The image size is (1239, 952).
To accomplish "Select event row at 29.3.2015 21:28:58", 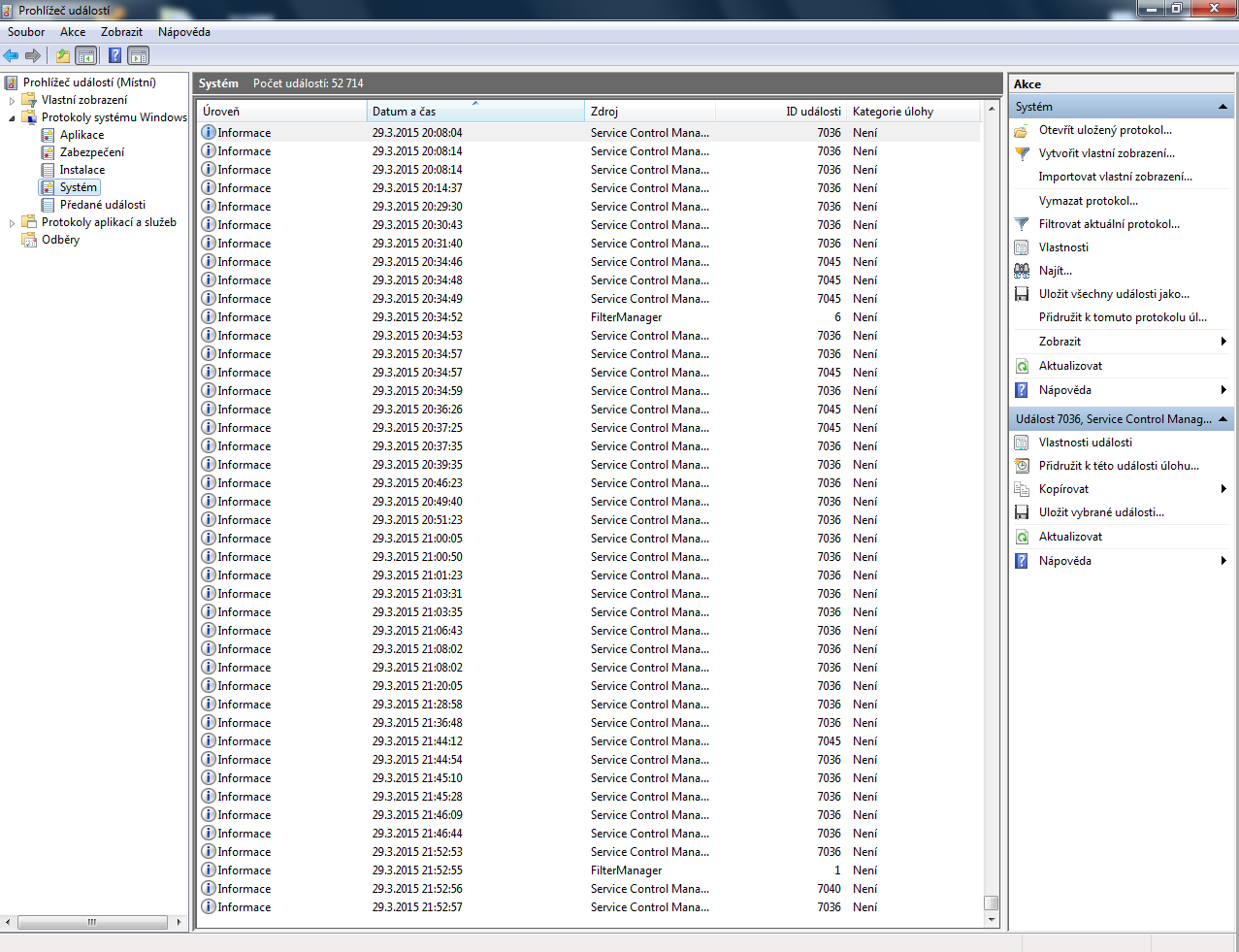I will coord(589,705).
